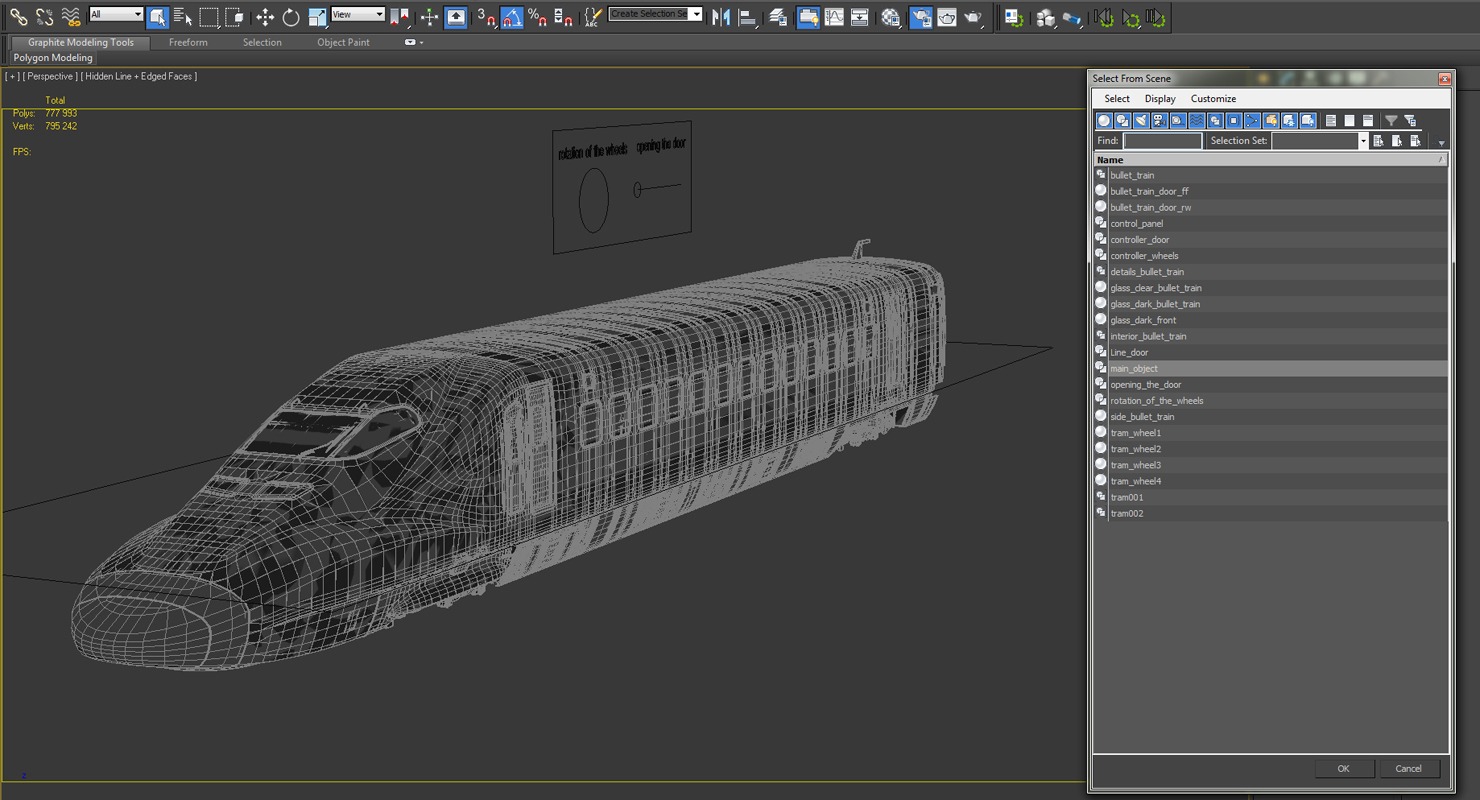Toggle the Spinner Snap icon
Image resolution: width=1480 pixels, height=800 pixels.
click(x=563, y=17)
